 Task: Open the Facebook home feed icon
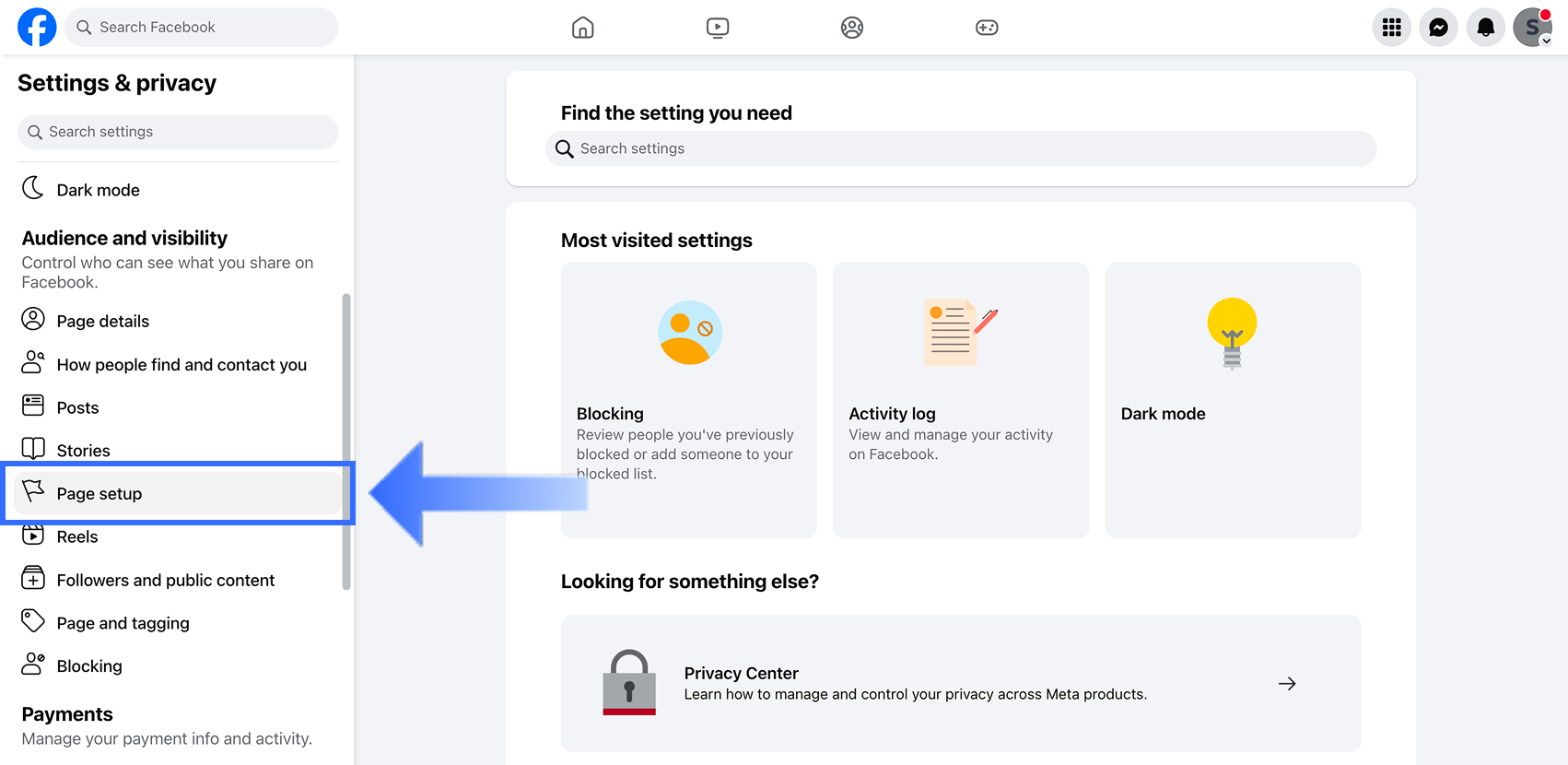pyautogui.click(x=582, y=28)
